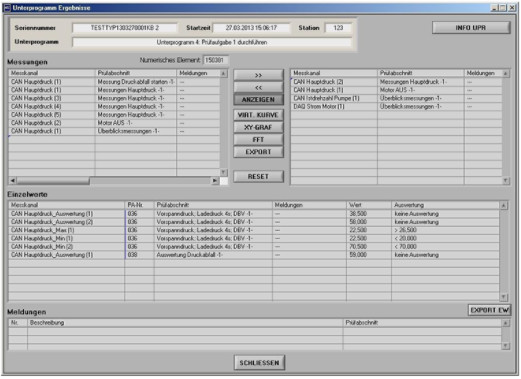Select left list row 'Überblicksmessungen -1-'
Viewport: 521px width, 379px height.
[x=114, y=131]
